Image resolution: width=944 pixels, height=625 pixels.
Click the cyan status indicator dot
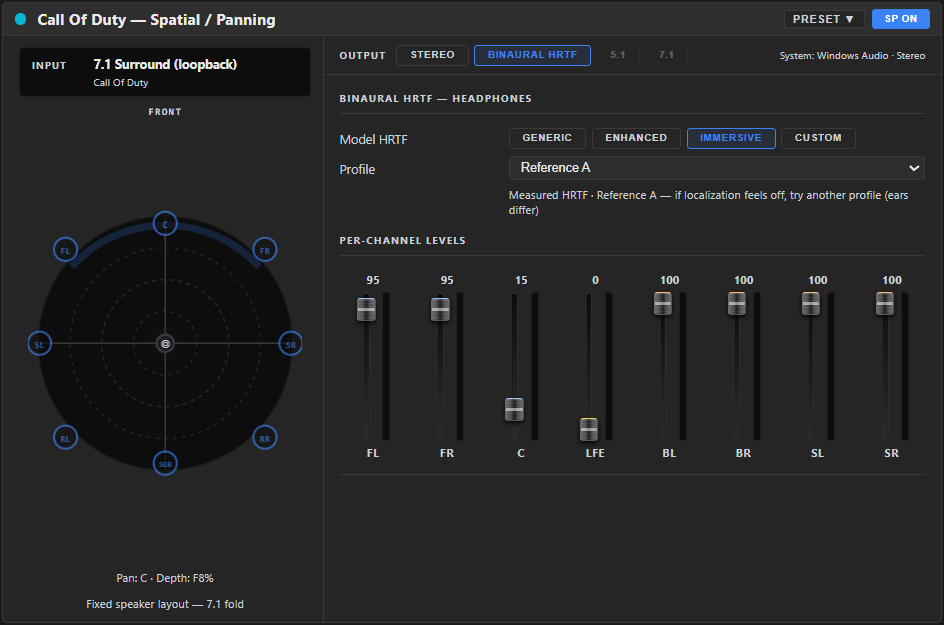[20, 19]
